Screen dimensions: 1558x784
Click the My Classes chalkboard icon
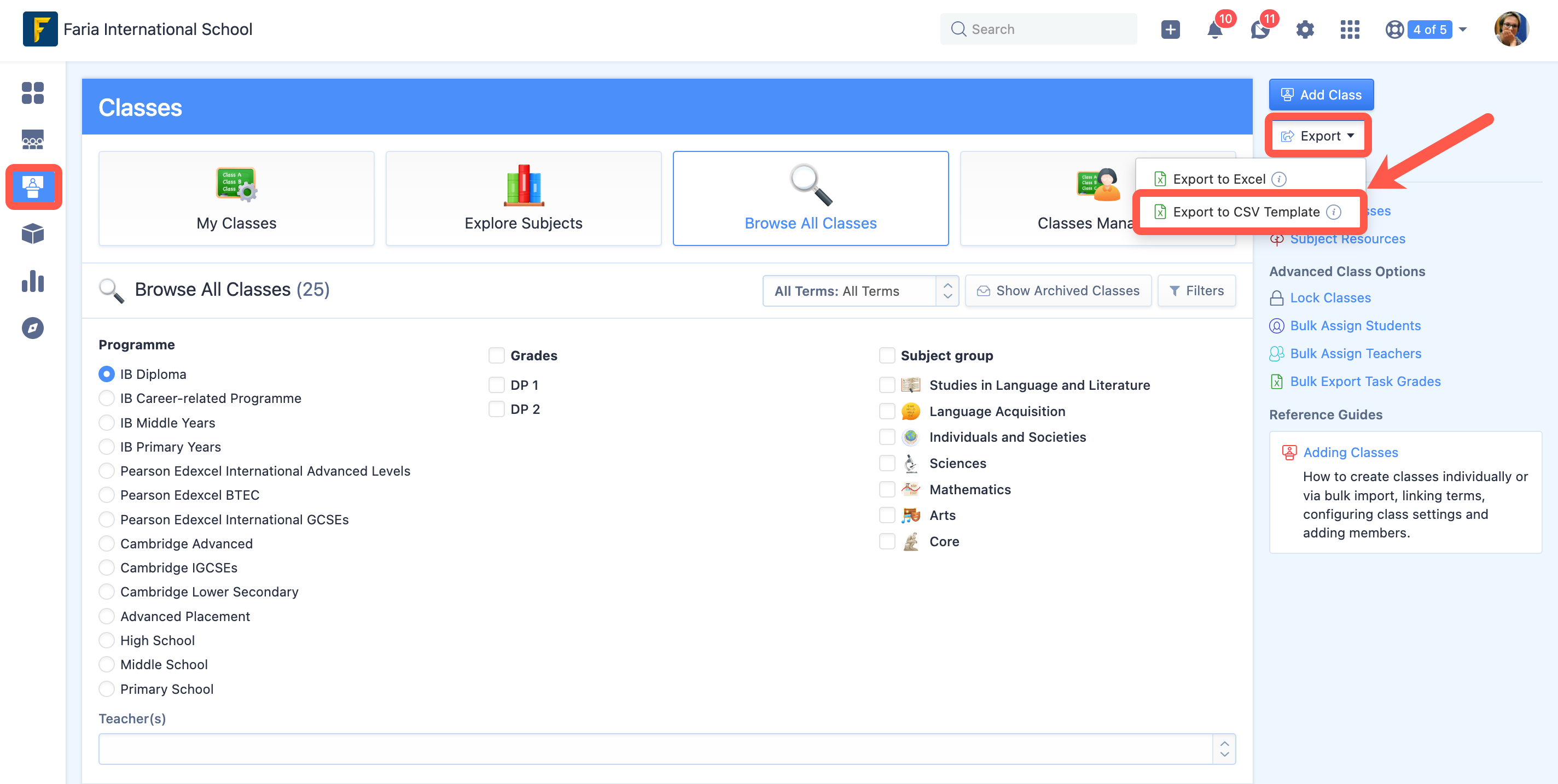[x=236, y=184]
